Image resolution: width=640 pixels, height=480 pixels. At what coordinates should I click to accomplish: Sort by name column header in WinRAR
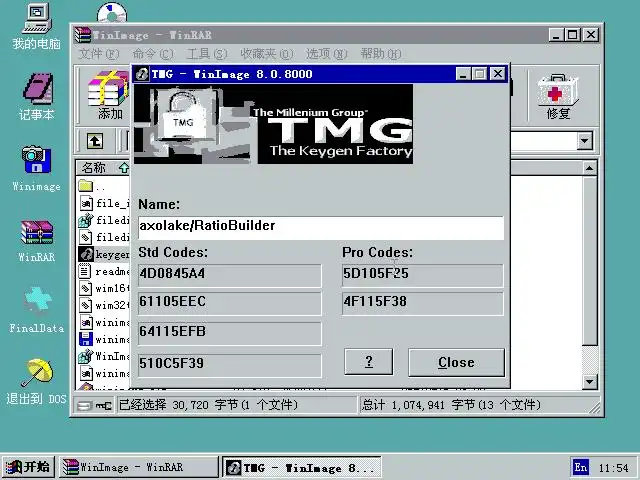tap(102, 168)
